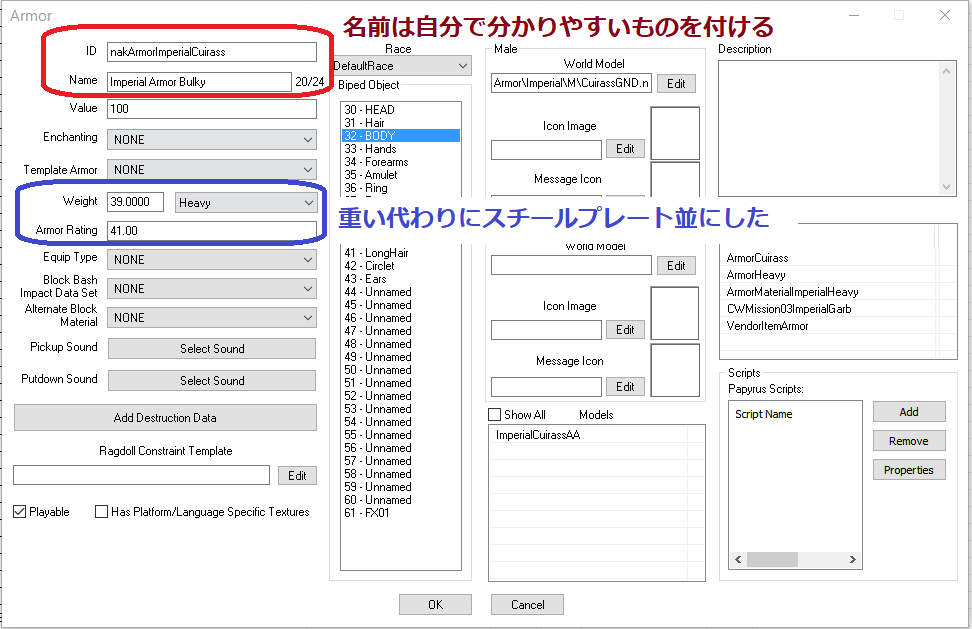
Task: Open the Heavy armor type dropdown
Action: 245,203
